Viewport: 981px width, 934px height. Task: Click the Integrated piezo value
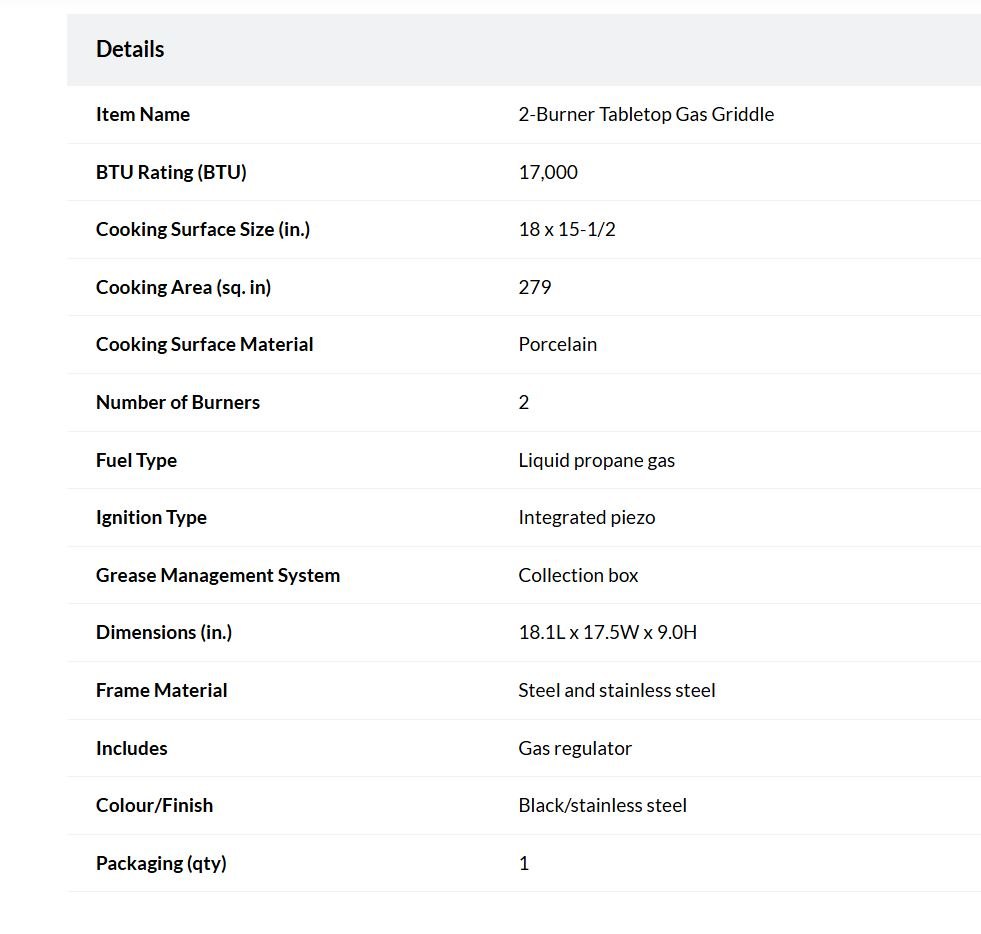pos(587,517)
